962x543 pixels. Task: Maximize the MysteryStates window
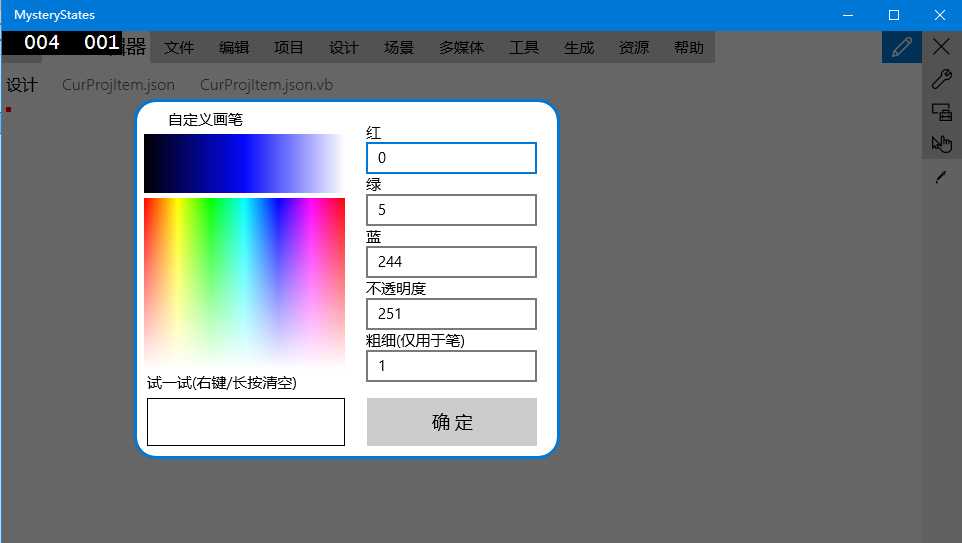894,15
